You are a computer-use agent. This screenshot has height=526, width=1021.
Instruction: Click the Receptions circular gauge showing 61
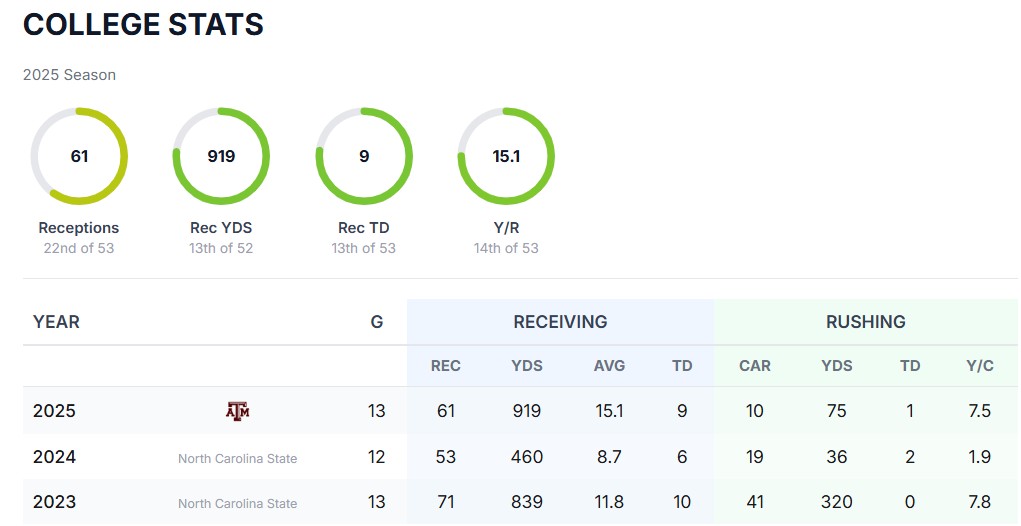[79, 156]
